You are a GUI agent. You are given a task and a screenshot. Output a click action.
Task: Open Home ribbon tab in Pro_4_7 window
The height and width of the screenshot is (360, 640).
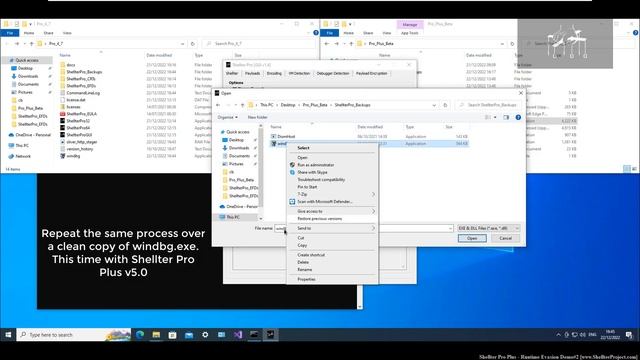(x=29, y=33)
